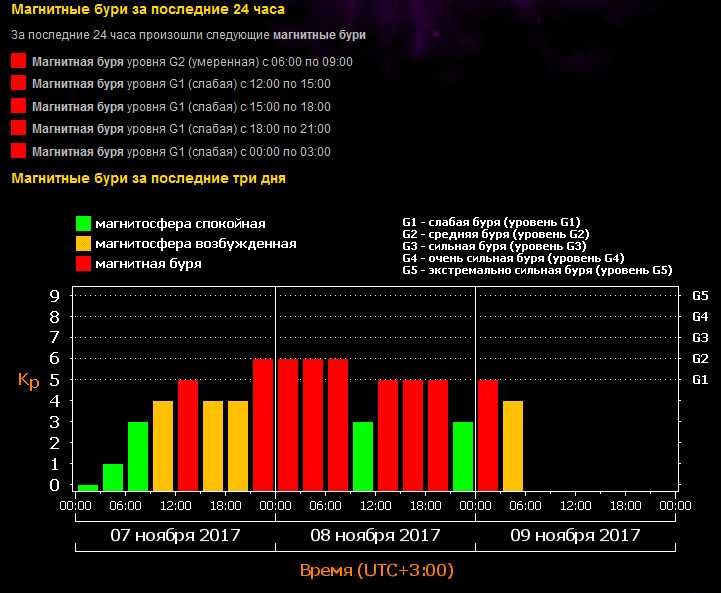Click the red marker for storm 18:00 по 21:00

coord(18,128)
